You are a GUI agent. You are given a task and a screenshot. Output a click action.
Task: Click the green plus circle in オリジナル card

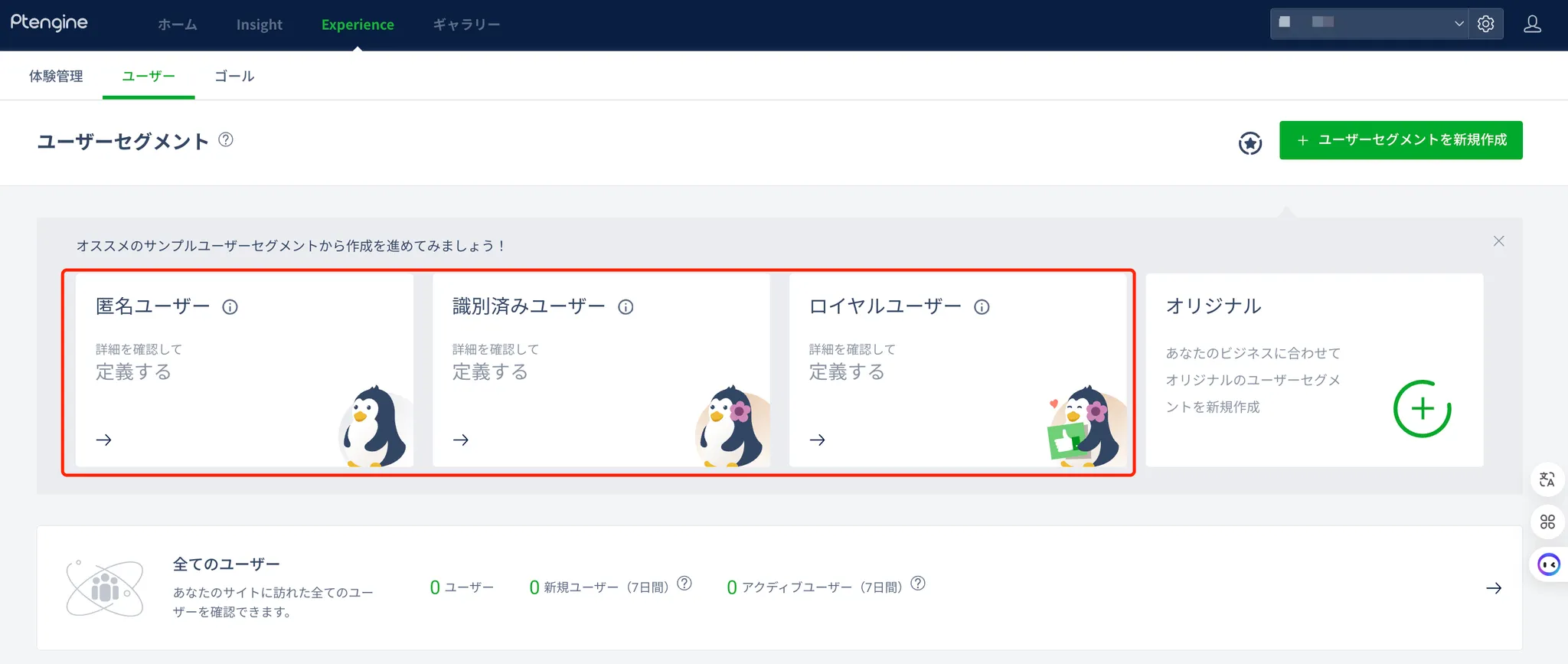[x=1422, y=408]
